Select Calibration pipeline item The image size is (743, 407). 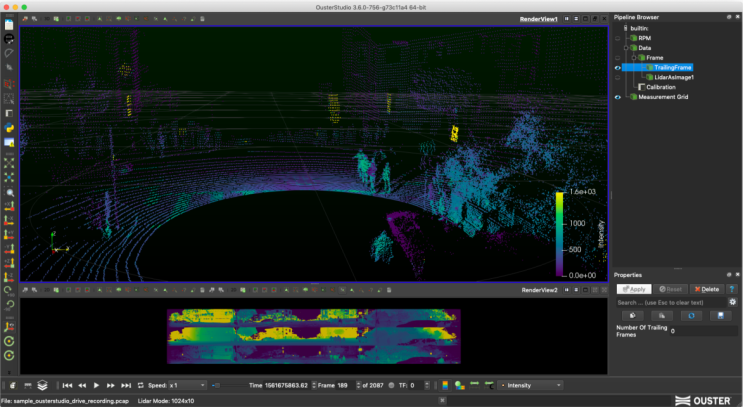point(661,87)
